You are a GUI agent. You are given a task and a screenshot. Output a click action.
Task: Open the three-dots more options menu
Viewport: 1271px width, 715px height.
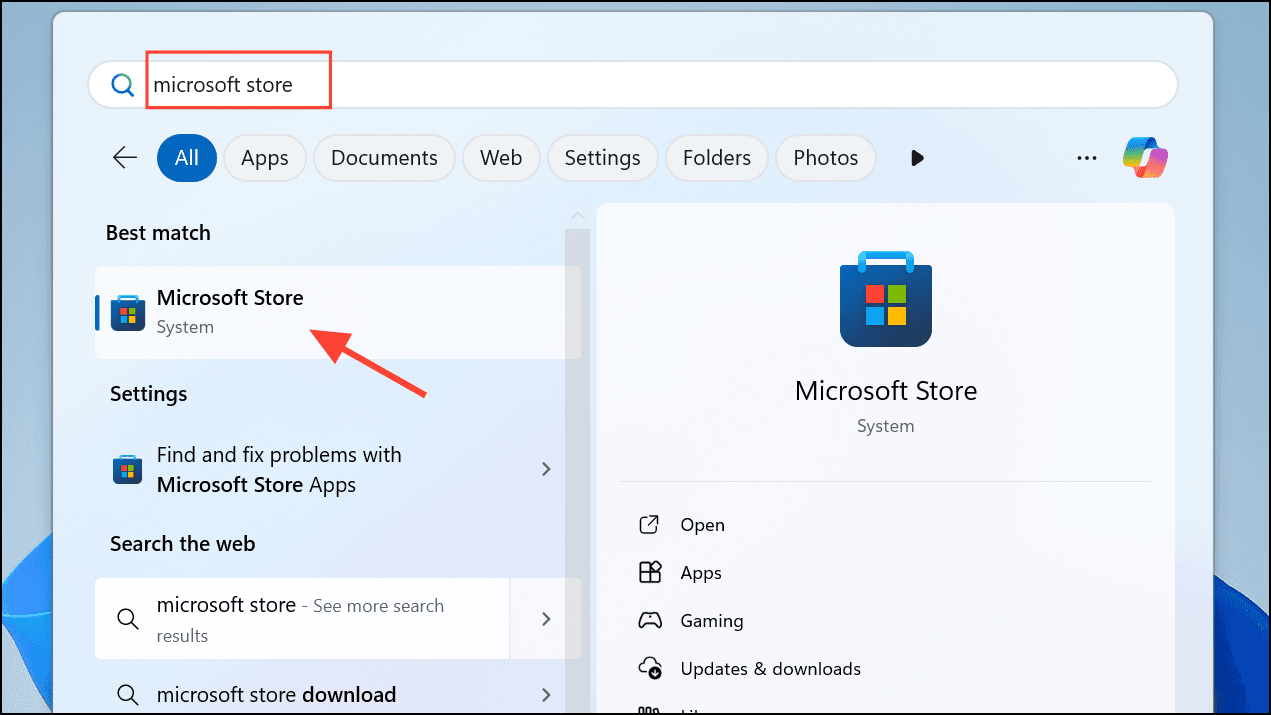[1087, 158]
